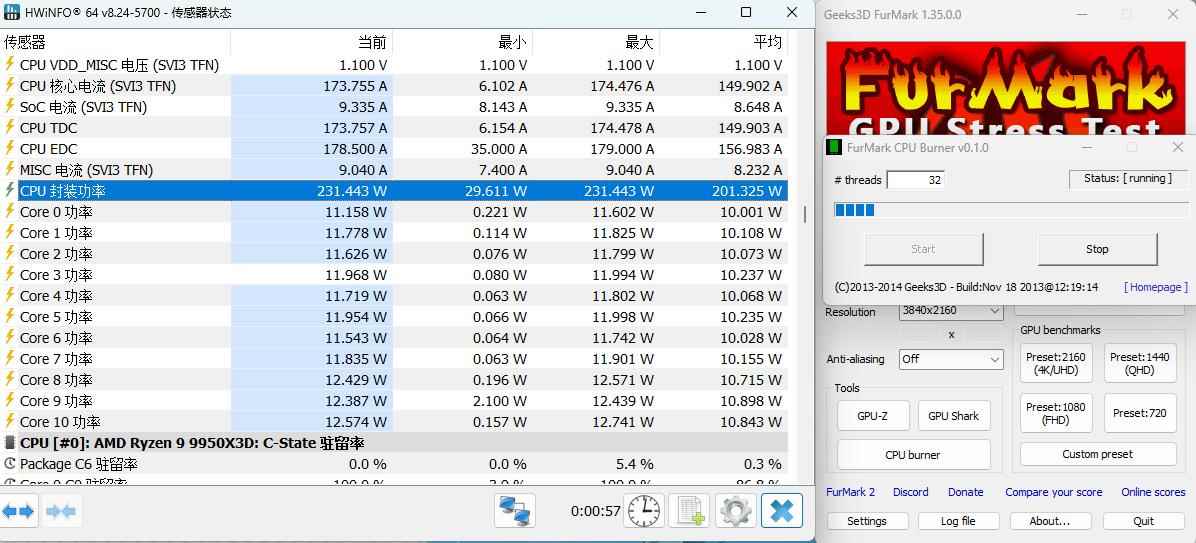Start logging with the sheet-plus icon
Image resolution: width=1196 pixels, height=543 pixels.
point(690,511)
